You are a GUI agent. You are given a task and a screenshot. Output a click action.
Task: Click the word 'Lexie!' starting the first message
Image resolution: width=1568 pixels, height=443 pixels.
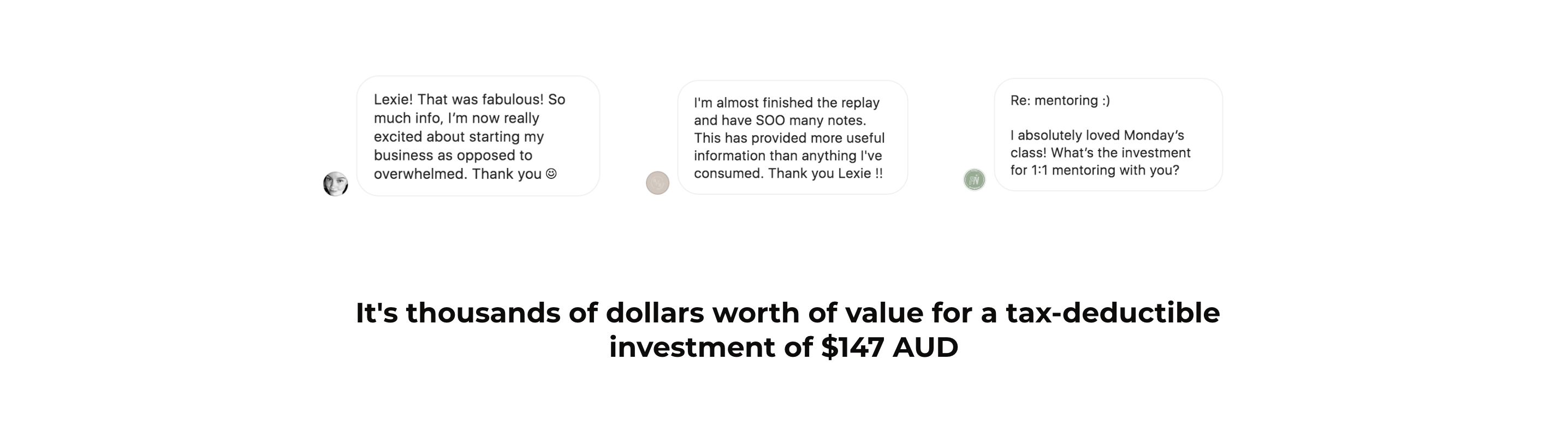point(393,99)
